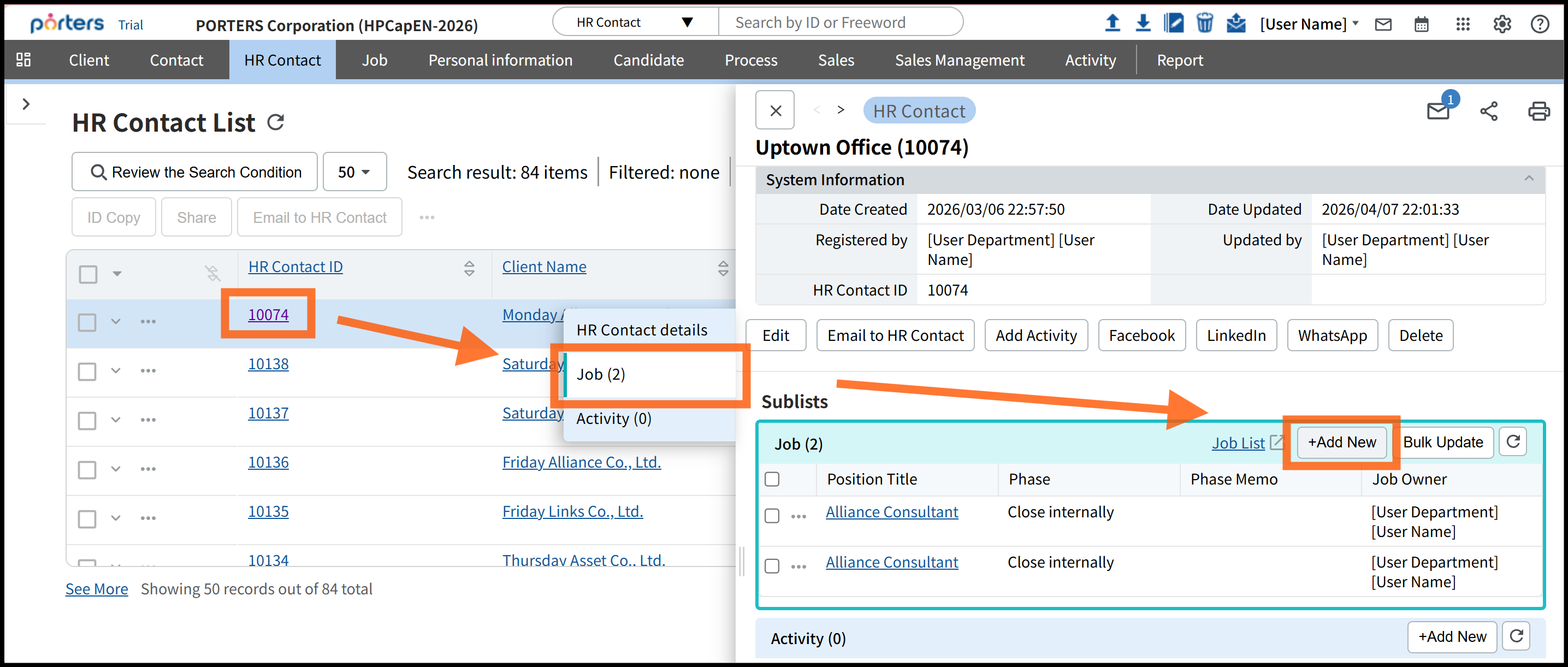This screenshot has width=1568, height=667.
Task: Click the upload arrow icon in header
Action: click(1111, 23)
